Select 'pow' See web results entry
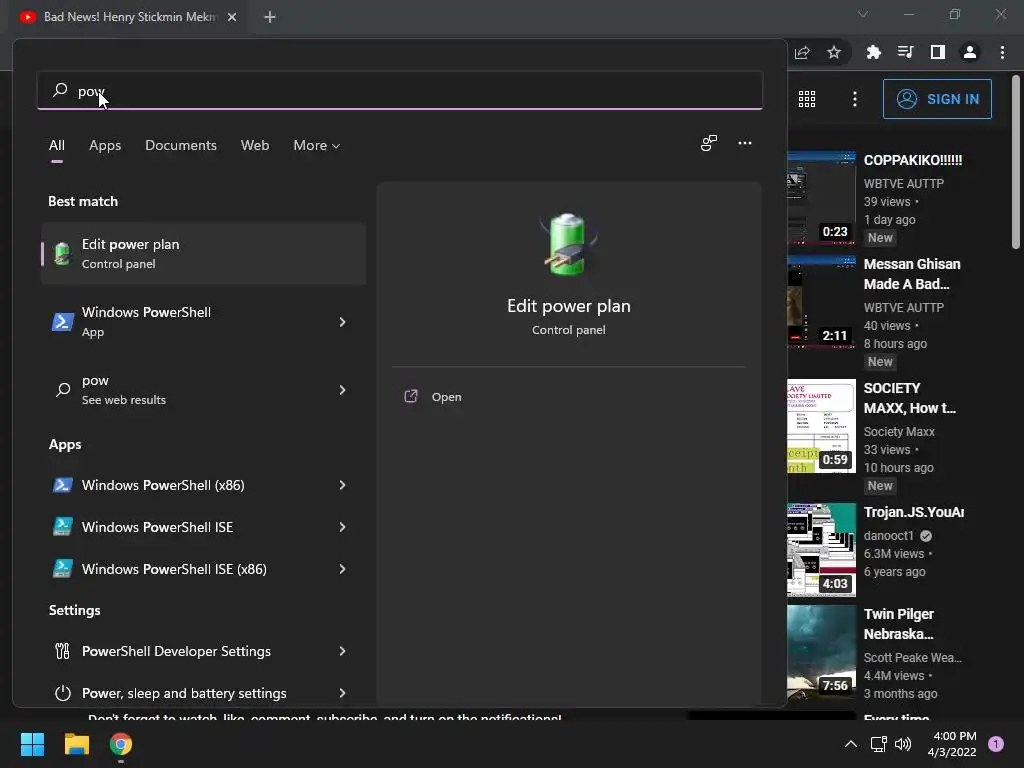 tap(203, 390)
